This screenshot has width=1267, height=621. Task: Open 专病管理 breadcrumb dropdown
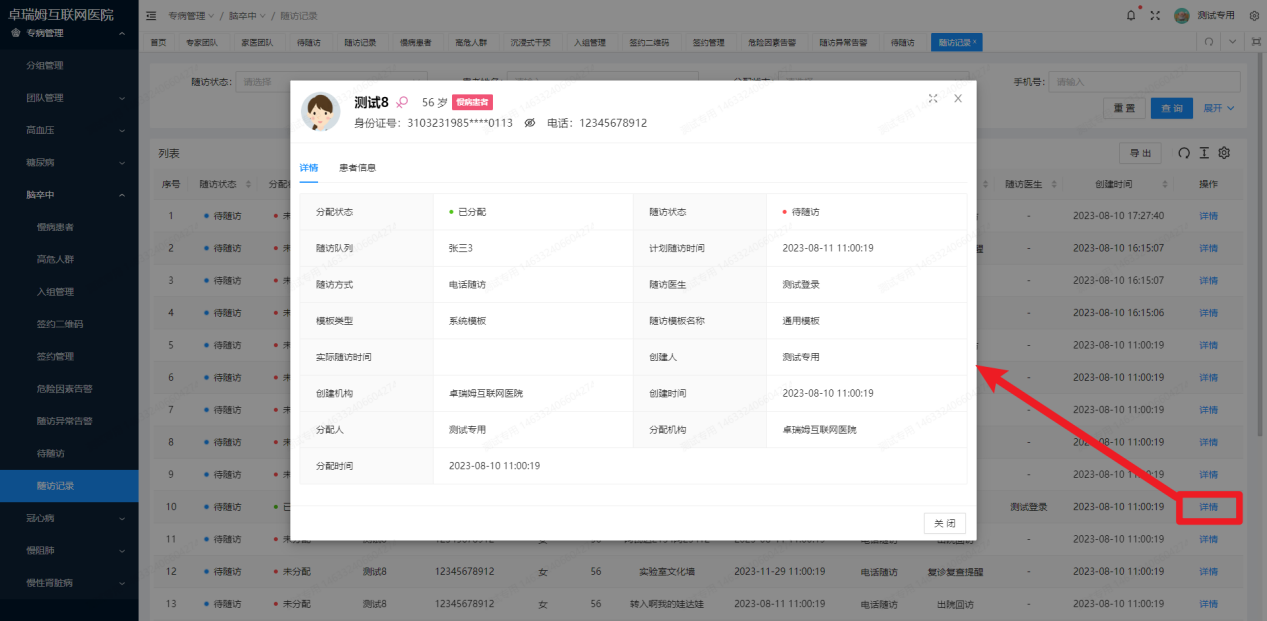[190, 16]
